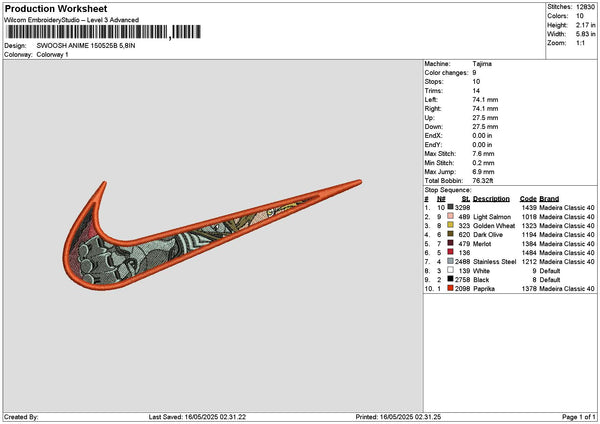Screen dimensions: 600x424
Task: Click the 'EndX:' value '0.00 in'
Action: pyautogui.click(x=482, y=136)
